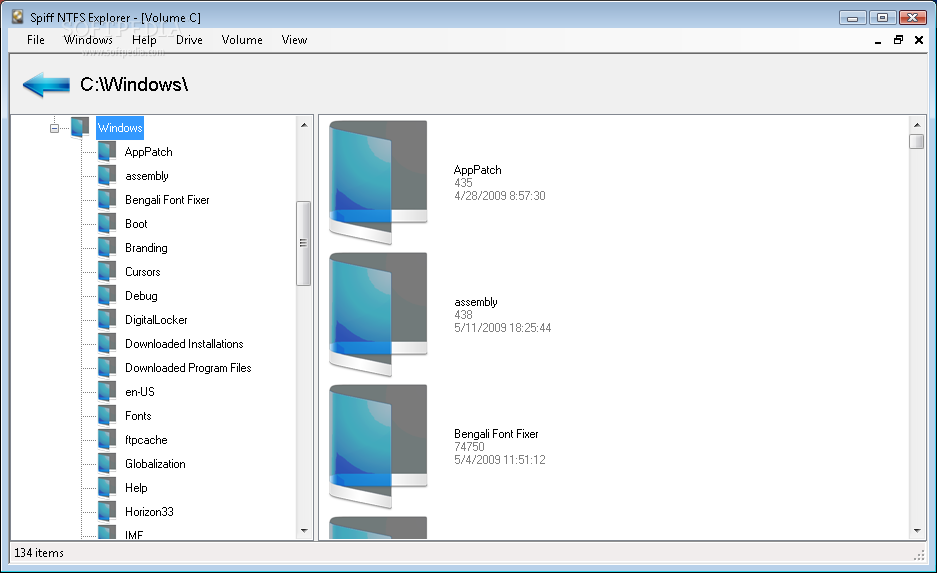The image size is (937, 573).
Task: Click the Downloaded Program Files folder icon
Action: click(107, 367)
